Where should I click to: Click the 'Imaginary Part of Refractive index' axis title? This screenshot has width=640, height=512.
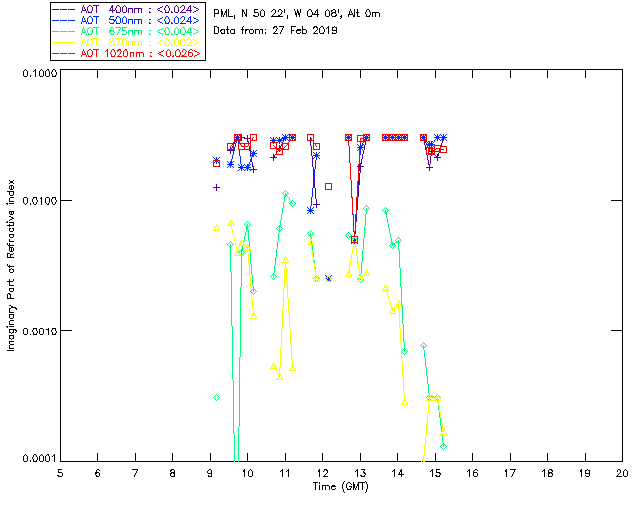pyautogui.click(x=11, y=265)
